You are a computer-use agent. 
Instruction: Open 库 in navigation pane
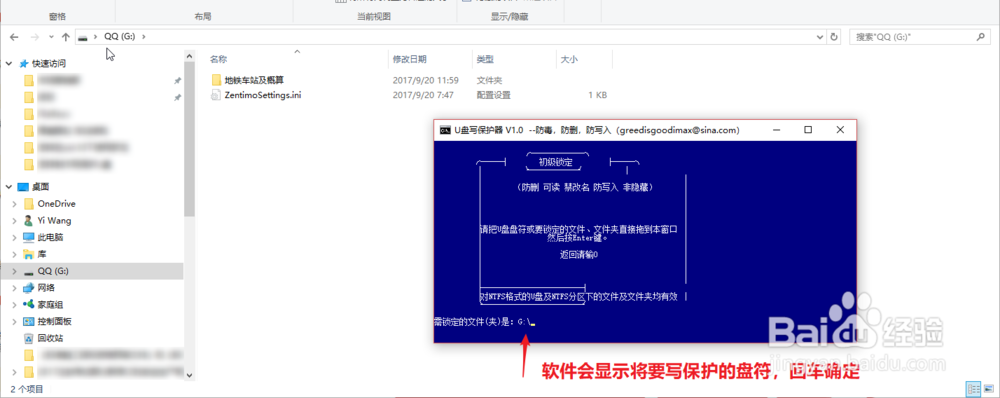click(41, 254)
